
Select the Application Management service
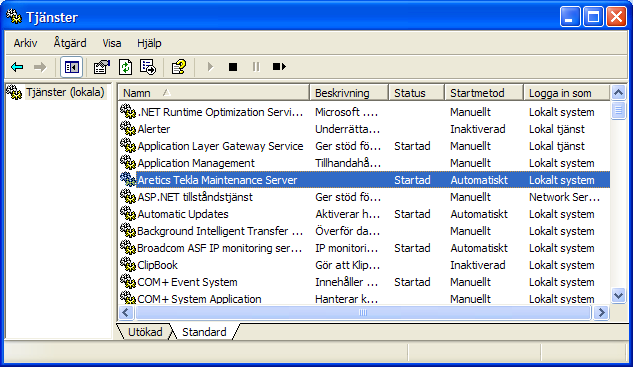[x=196, y=163]
